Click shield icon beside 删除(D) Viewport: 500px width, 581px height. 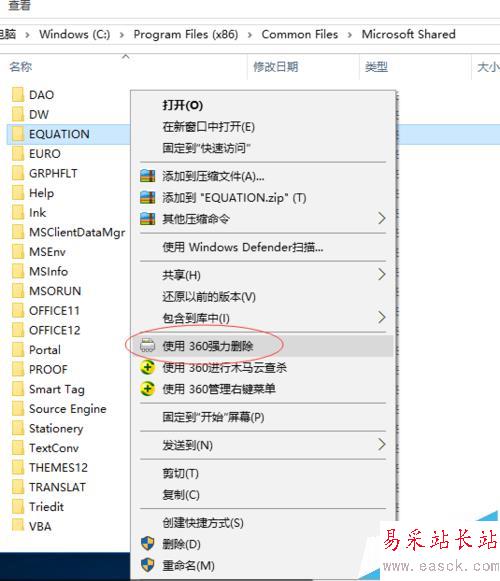[148, 544]
